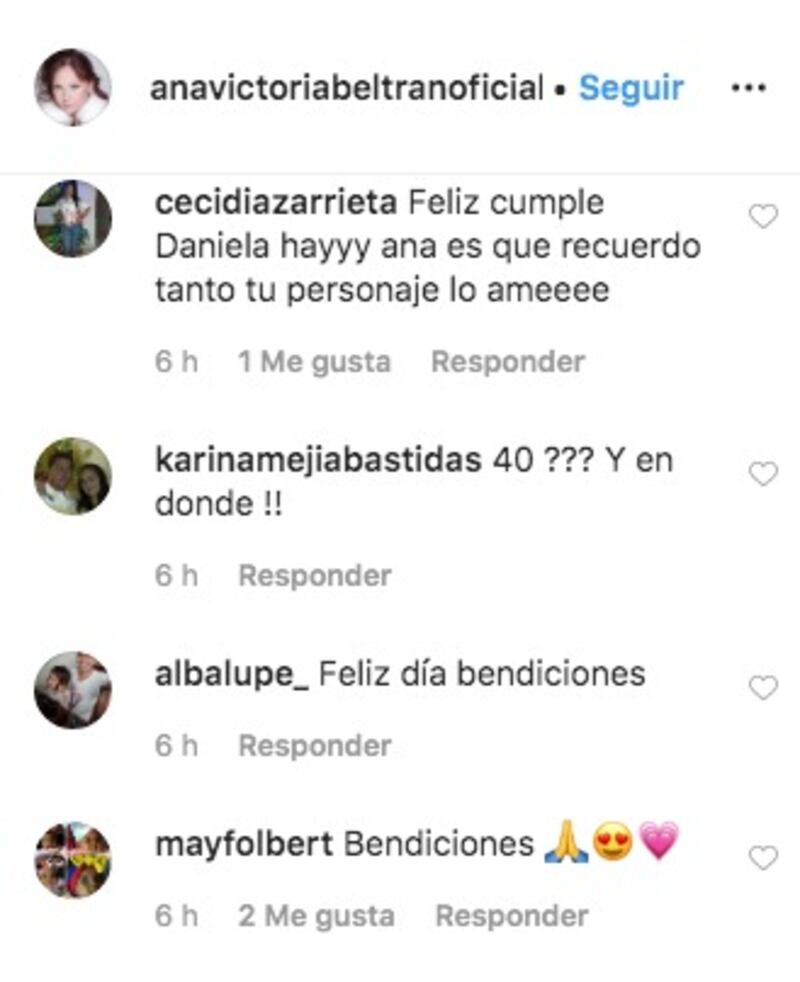Screen dimensions: 800x982
Task: Show who liked: 1 Me gusta
Action: coord(314,362)
